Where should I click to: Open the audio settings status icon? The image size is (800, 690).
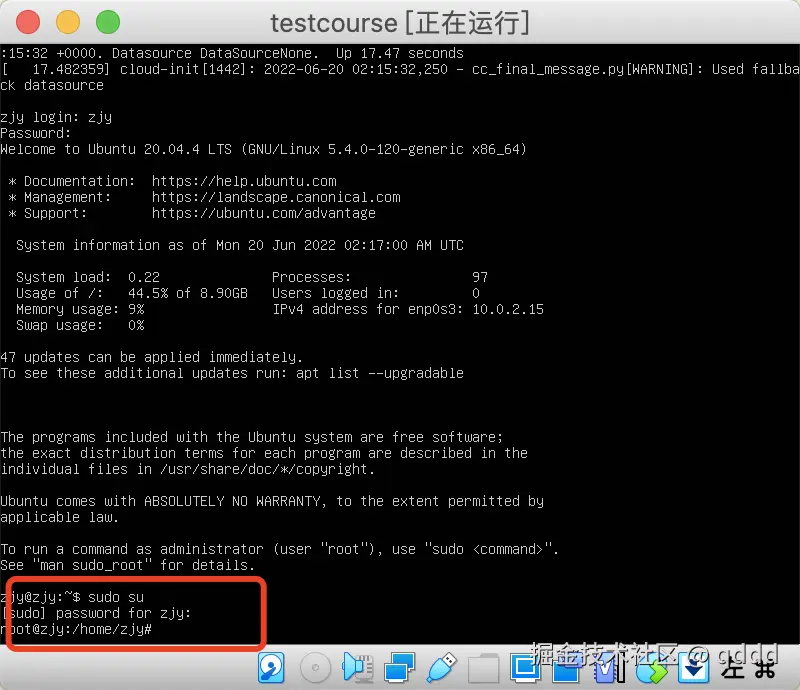point(358,668)
